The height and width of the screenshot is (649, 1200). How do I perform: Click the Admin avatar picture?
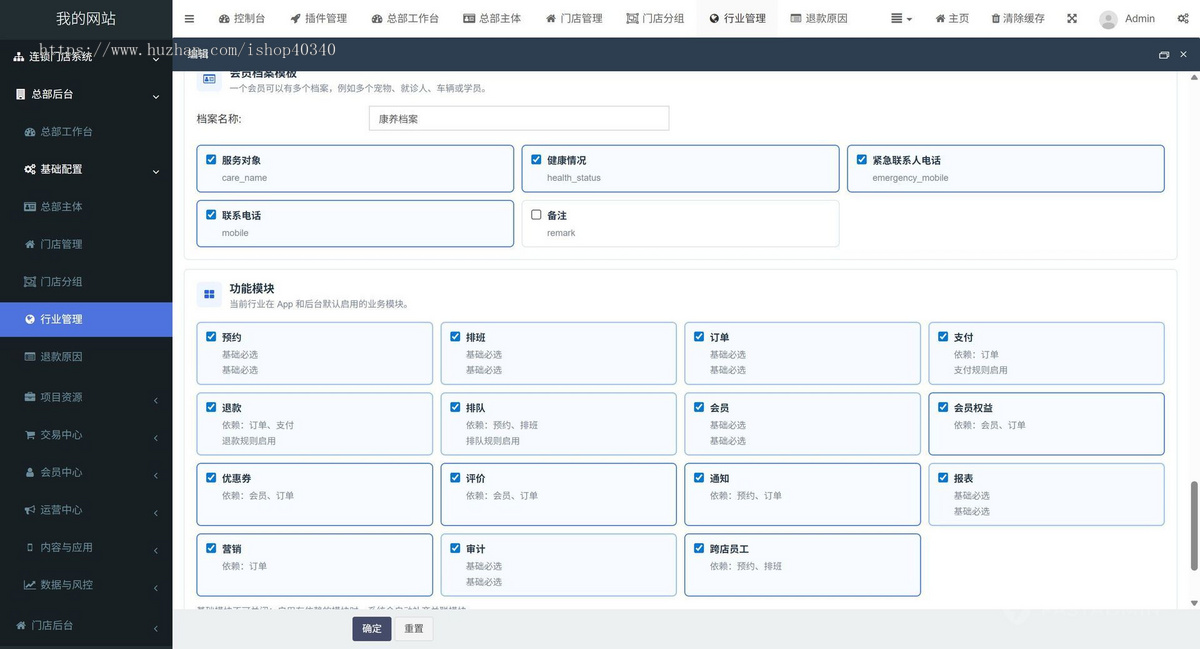point(1108,19)
